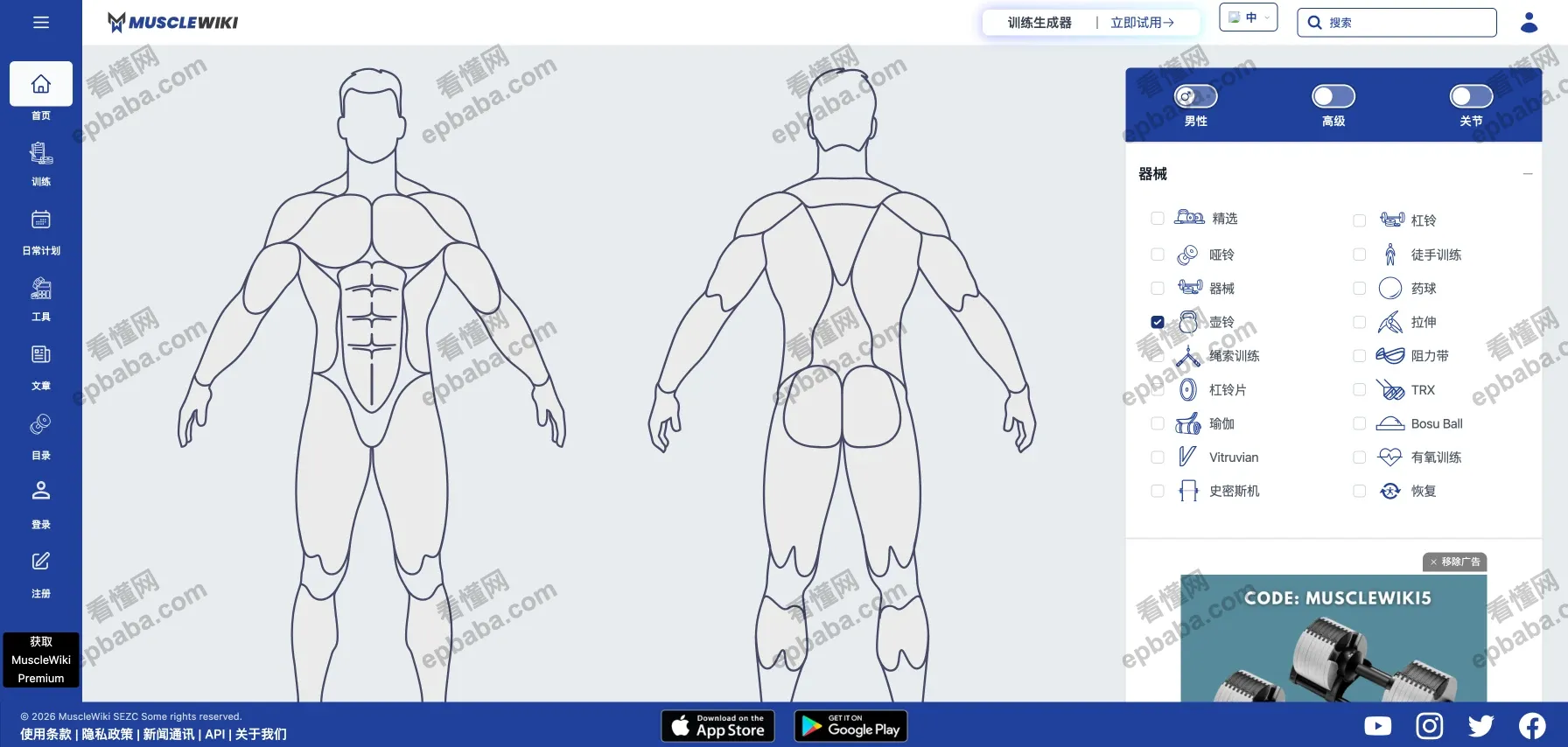
Task: Check the 药球 medicine ball checkbox
Action: coord(1360,288)
